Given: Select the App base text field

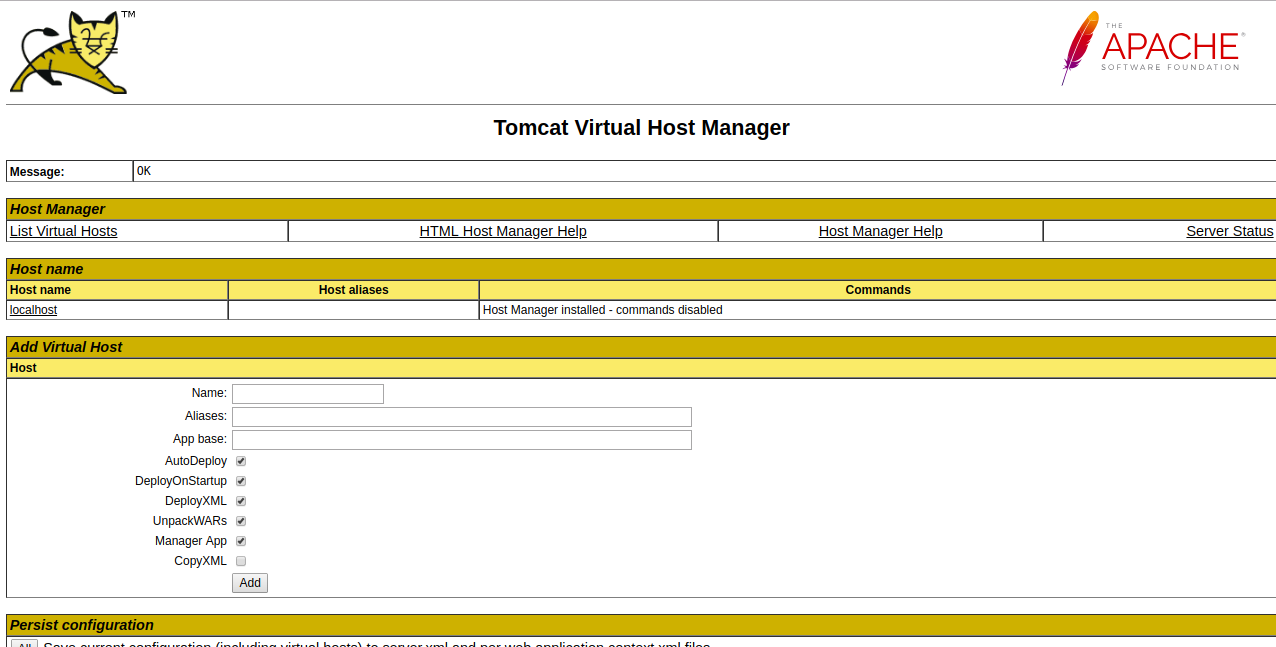Looking at the screenshot, I should coord(461,440).
